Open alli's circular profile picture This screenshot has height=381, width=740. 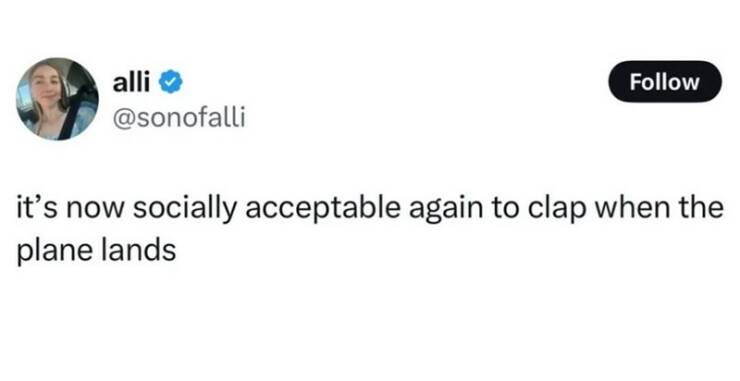click(57, 99)
